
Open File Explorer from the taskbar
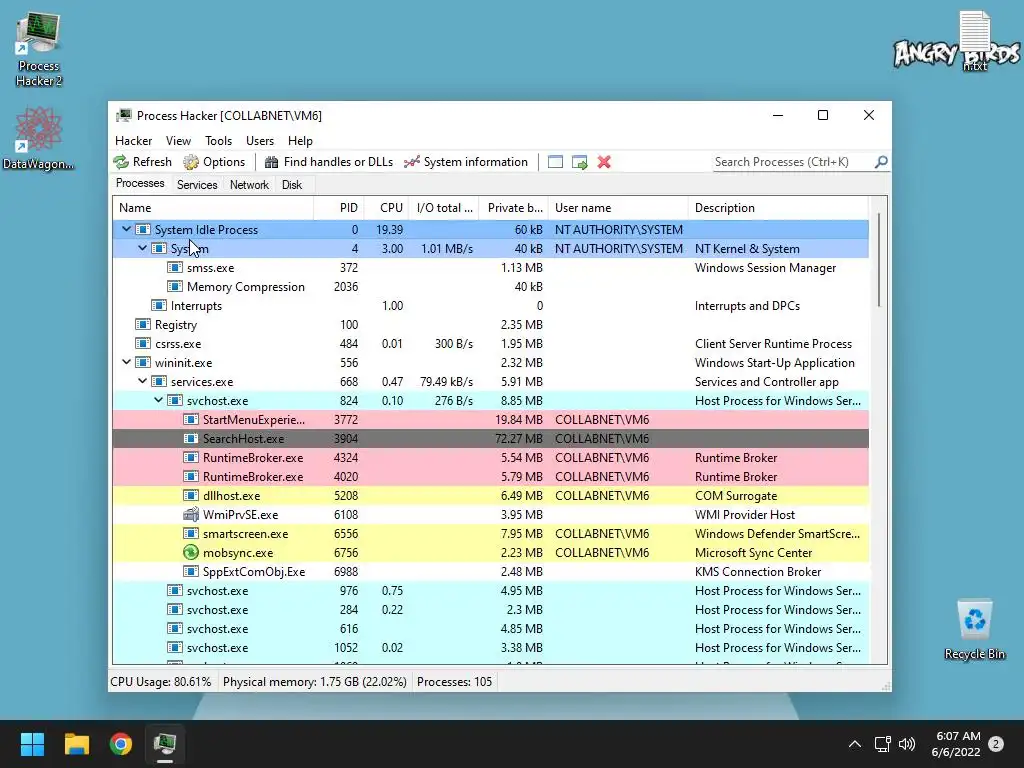(76, 744)
